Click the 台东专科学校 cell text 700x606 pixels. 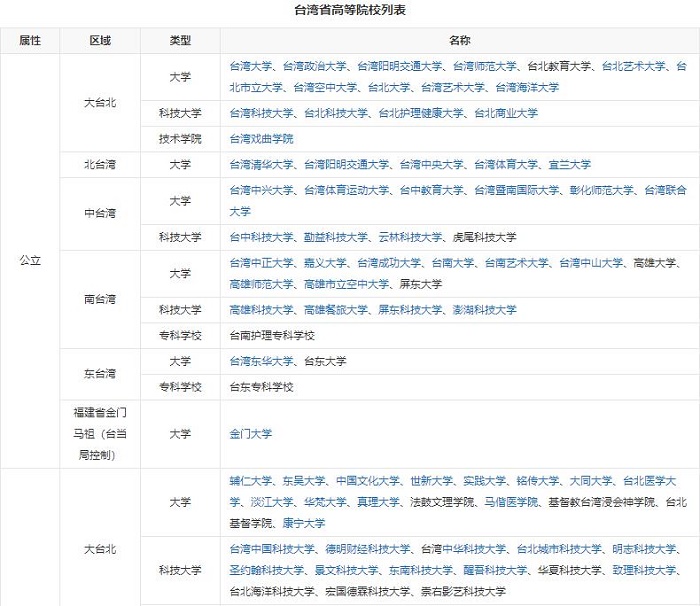click(x=261, y=387)
